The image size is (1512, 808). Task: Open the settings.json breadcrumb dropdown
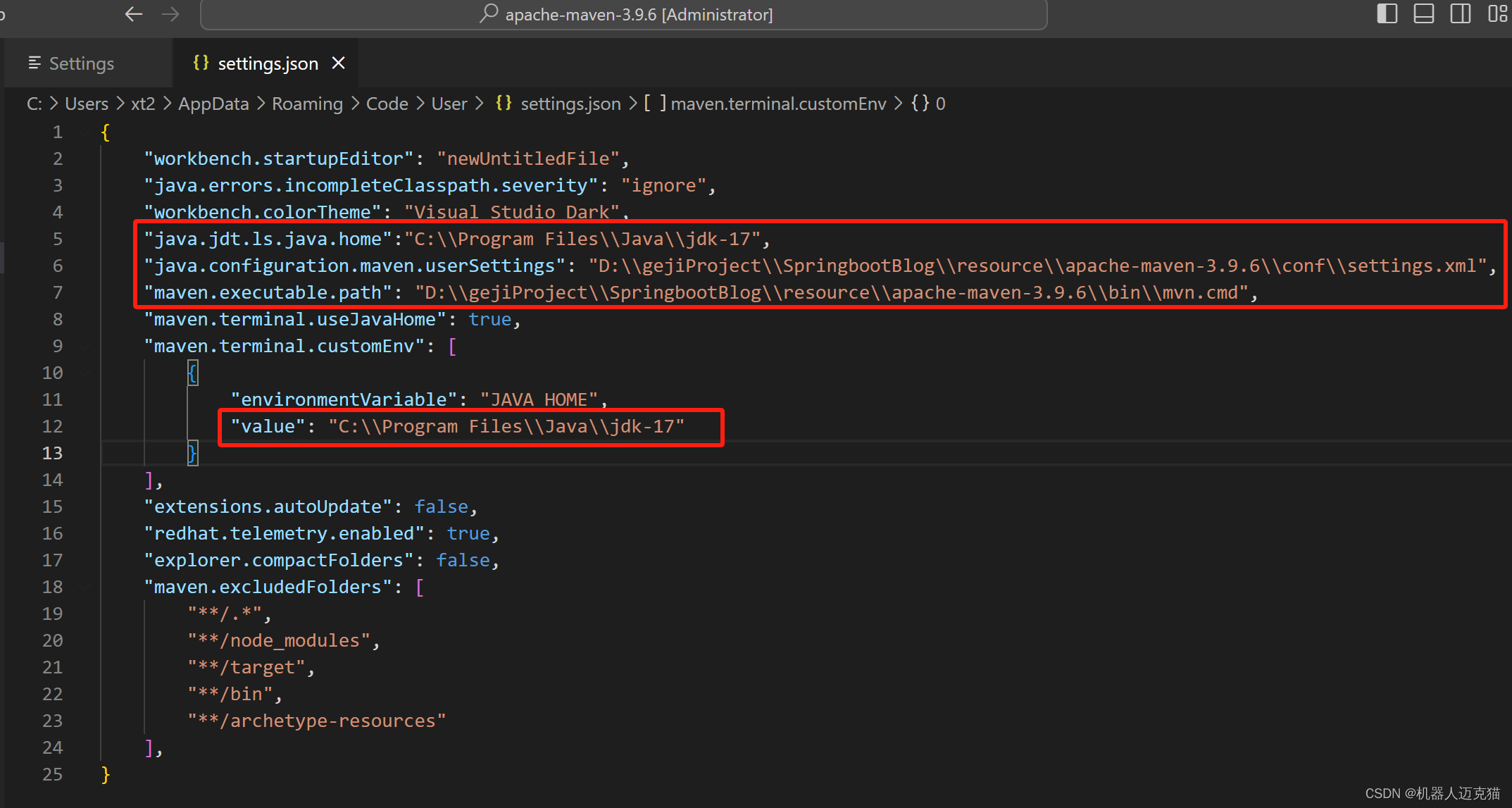coord(570,104)
